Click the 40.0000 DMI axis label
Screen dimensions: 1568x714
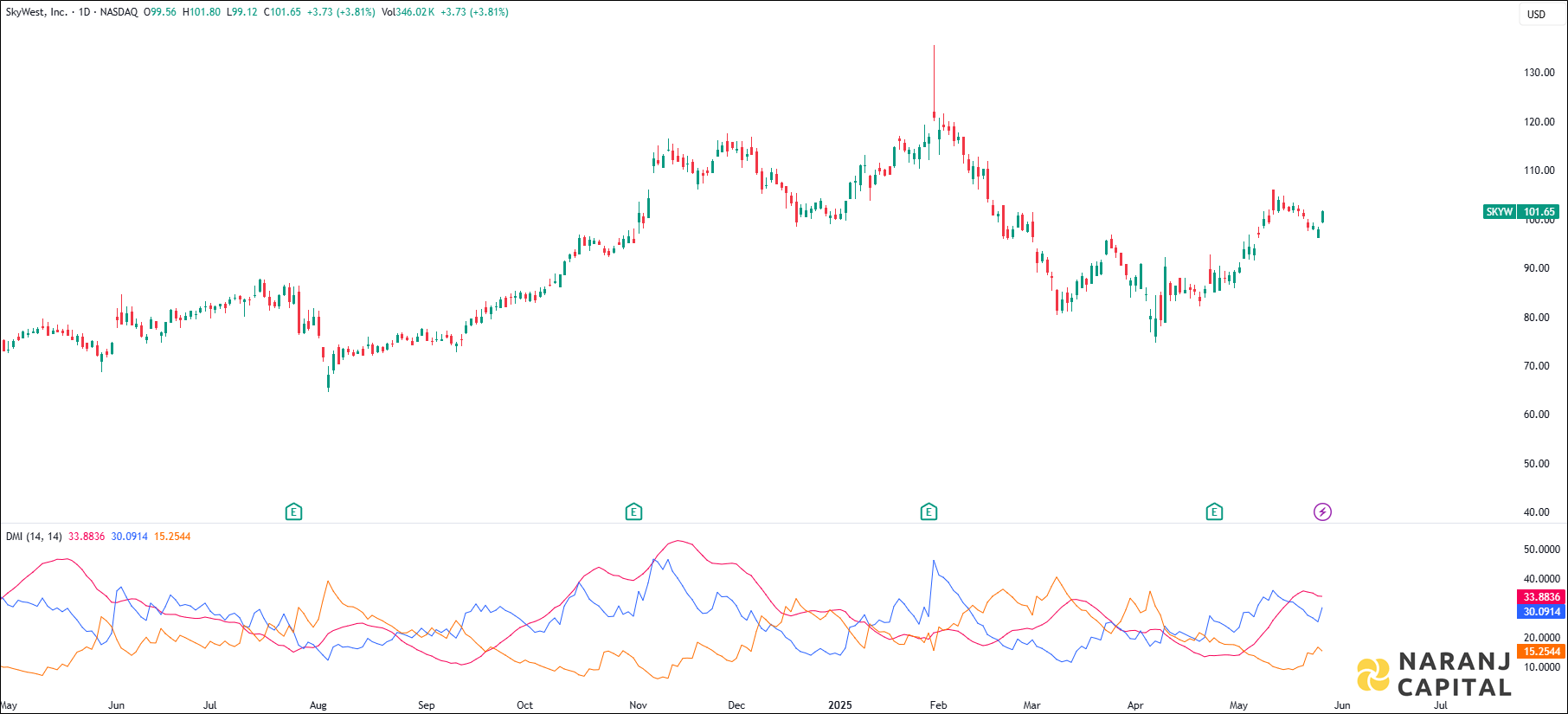tap(1542, 579)
